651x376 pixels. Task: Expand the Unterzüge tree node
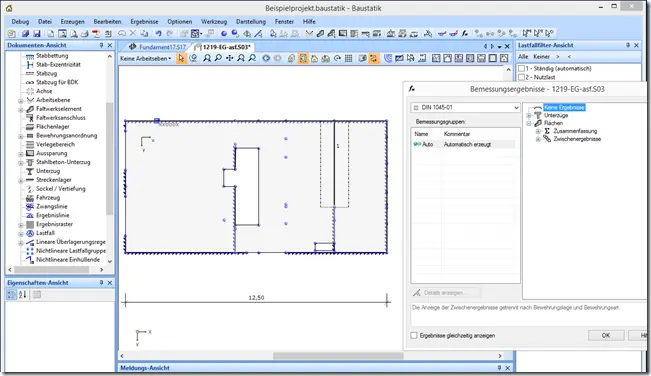point(529,115)
